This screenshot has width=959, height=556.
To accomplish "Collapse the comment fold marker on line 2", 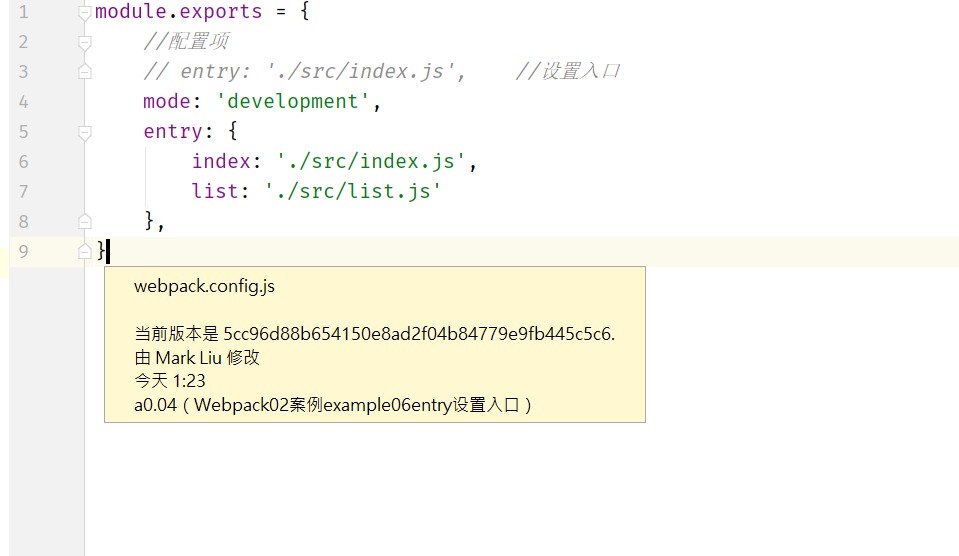I will (85, 43).
